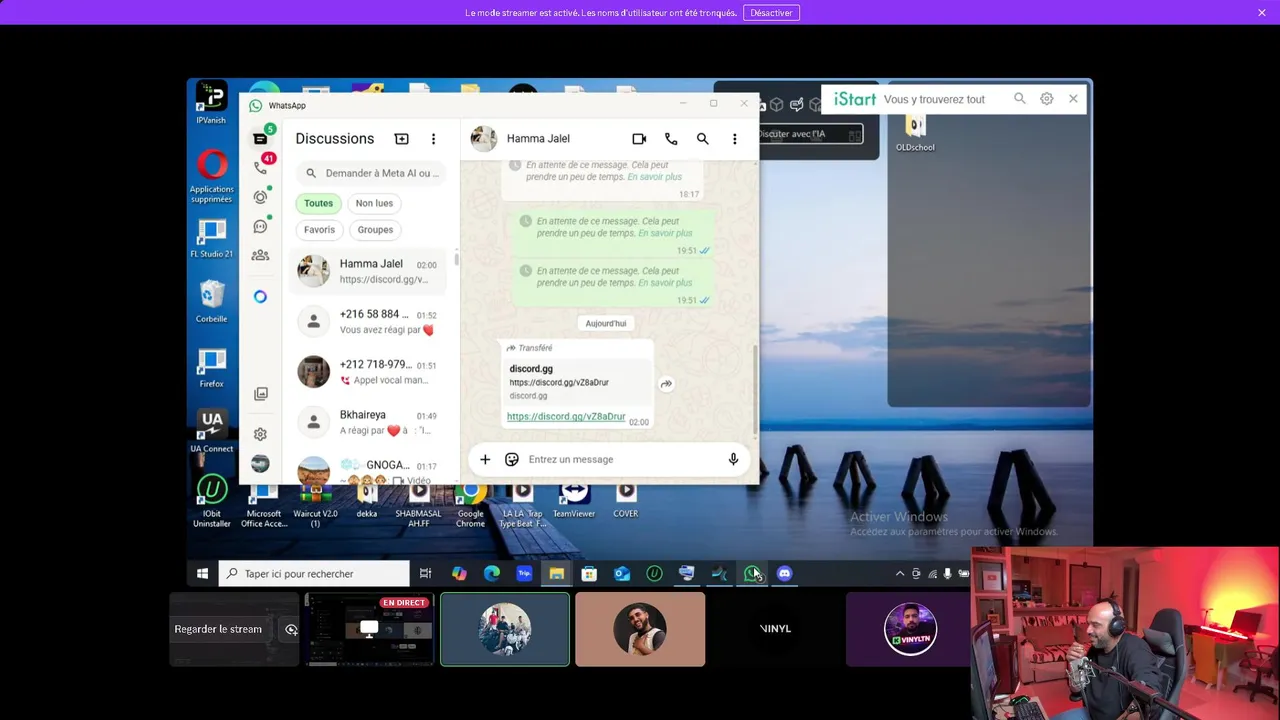
Task: Select the Non lues filter chip
Action: (374, 203)
